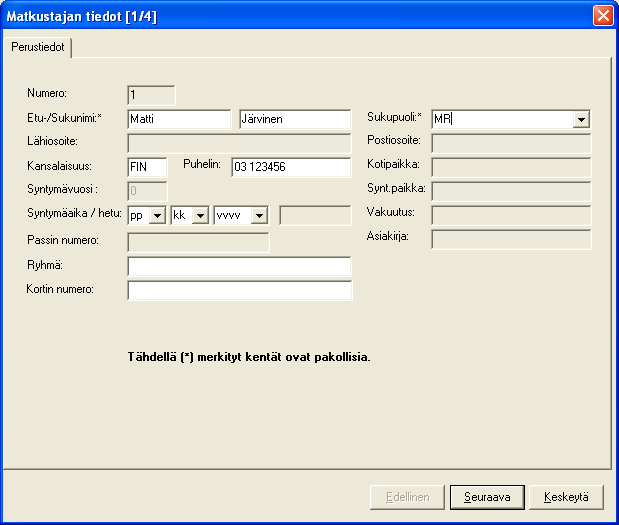The image size is (619, 525).
Task: Click the Postiosoite field
Action: (511, 143)
